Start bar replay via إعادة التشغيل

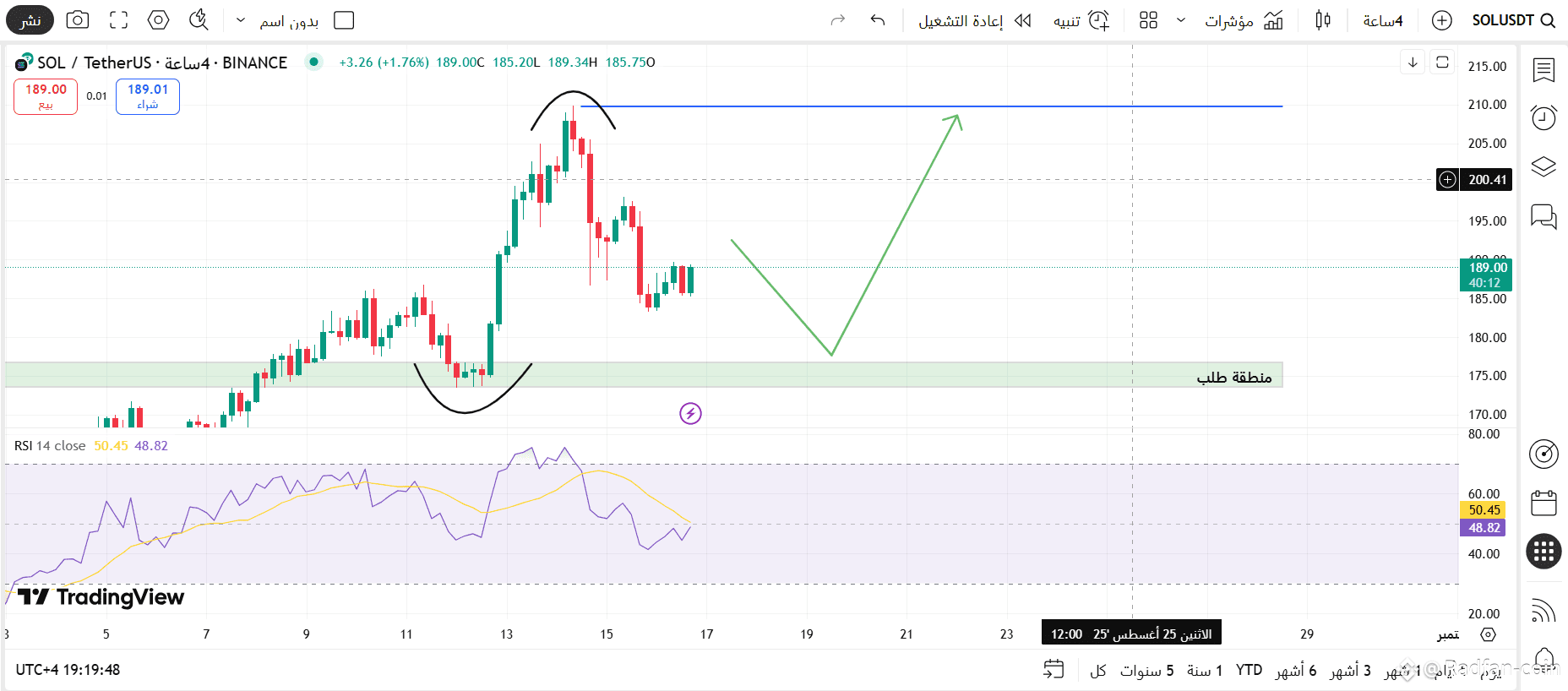coord(975,20)
